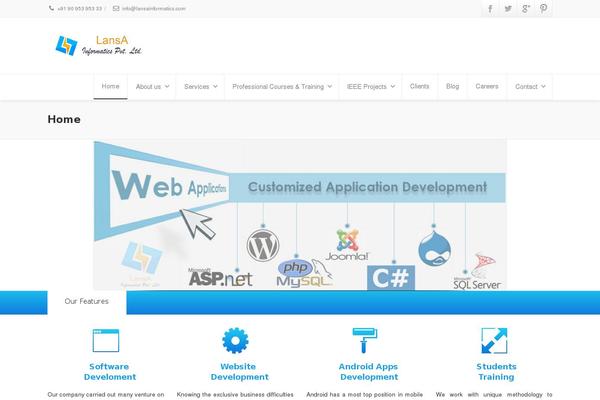The width and height of the screenshot is (600, 400).
Task: Open the Careers menu item
Action: [487, 87]
